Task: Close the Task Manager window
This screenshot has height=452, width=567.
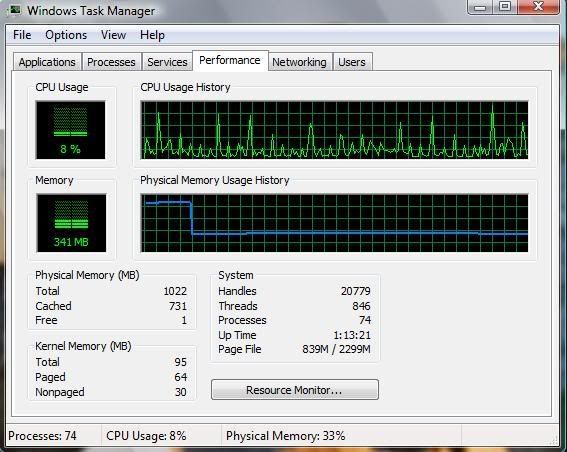Action: [538, 6]
